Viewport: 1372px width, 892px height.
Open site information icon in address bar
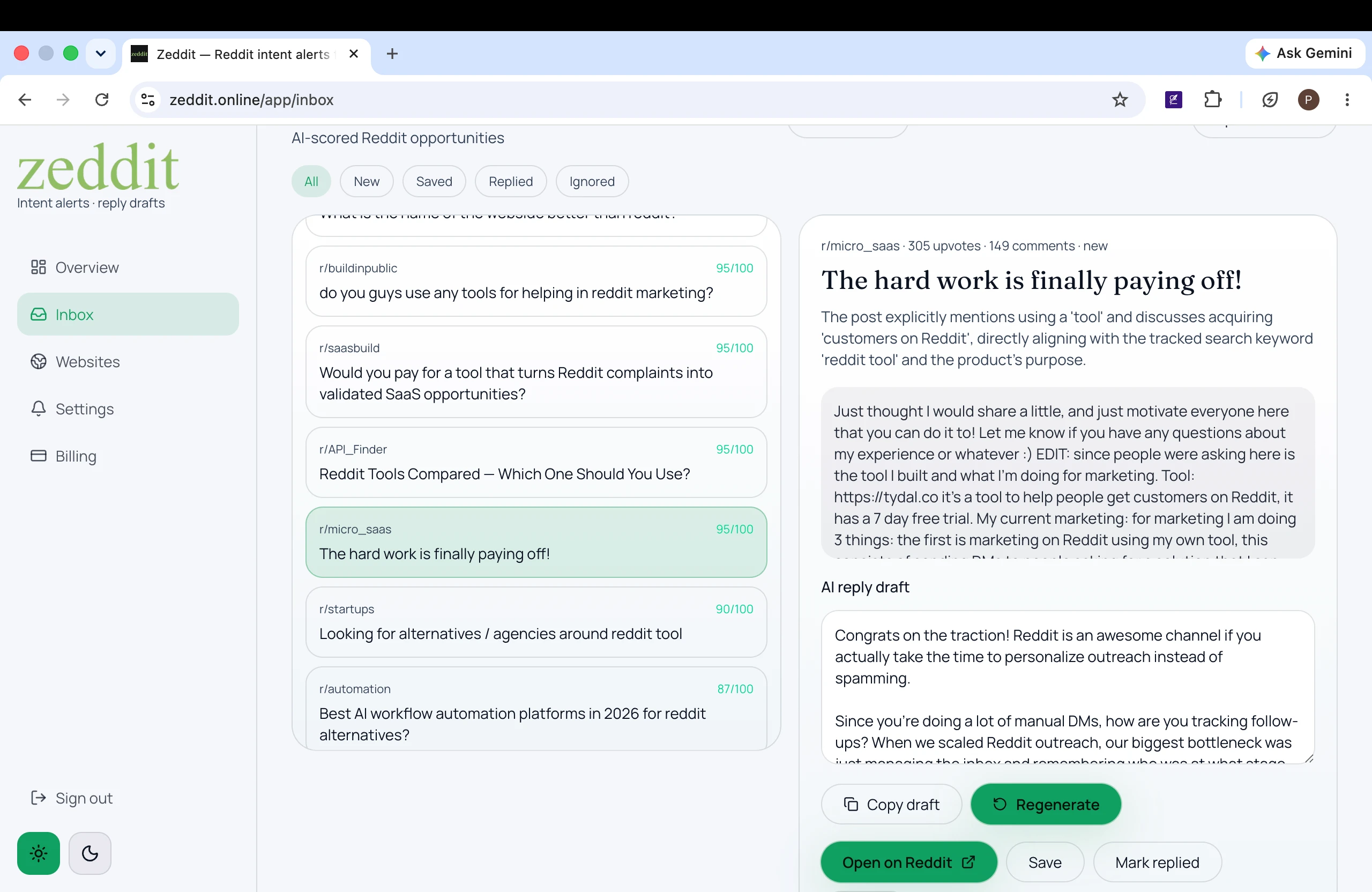coord(148,100)
